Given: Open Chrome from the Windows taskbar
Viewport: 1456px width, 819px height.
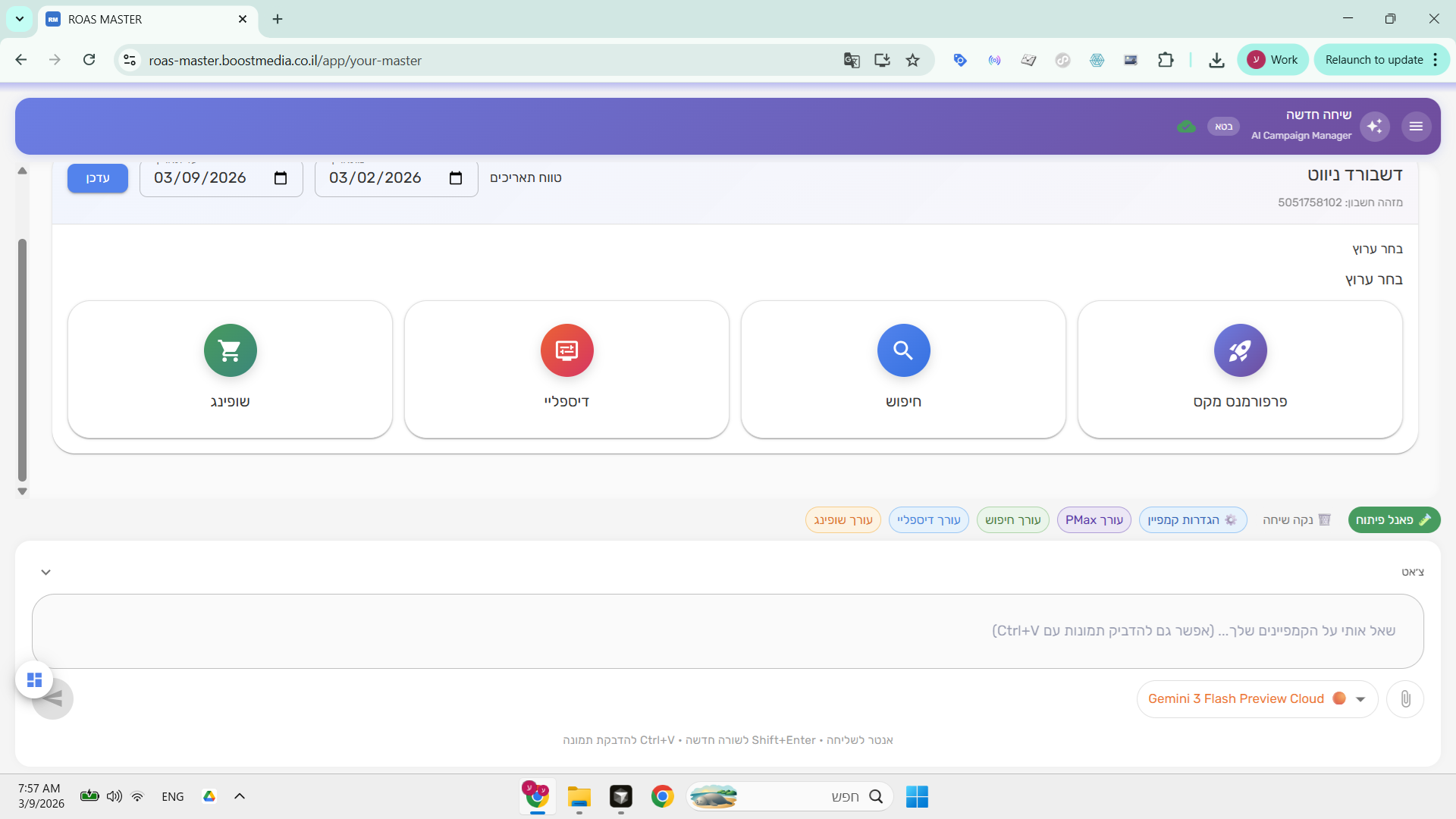Looking at the screenshot, I should point(662,796).
